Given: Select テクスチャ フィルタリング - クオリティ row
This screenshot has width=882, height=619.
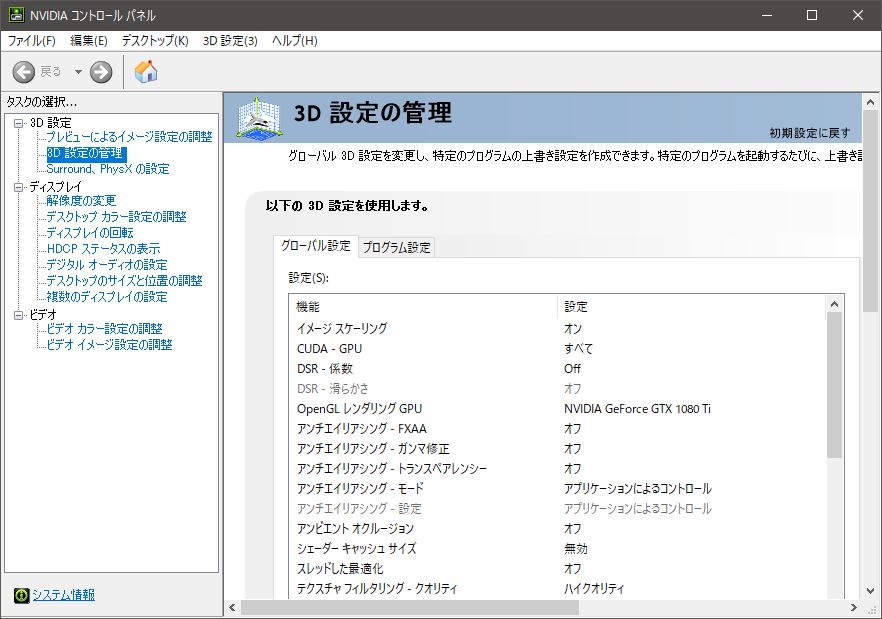Looking at the screenshot, I should (557, 589).
